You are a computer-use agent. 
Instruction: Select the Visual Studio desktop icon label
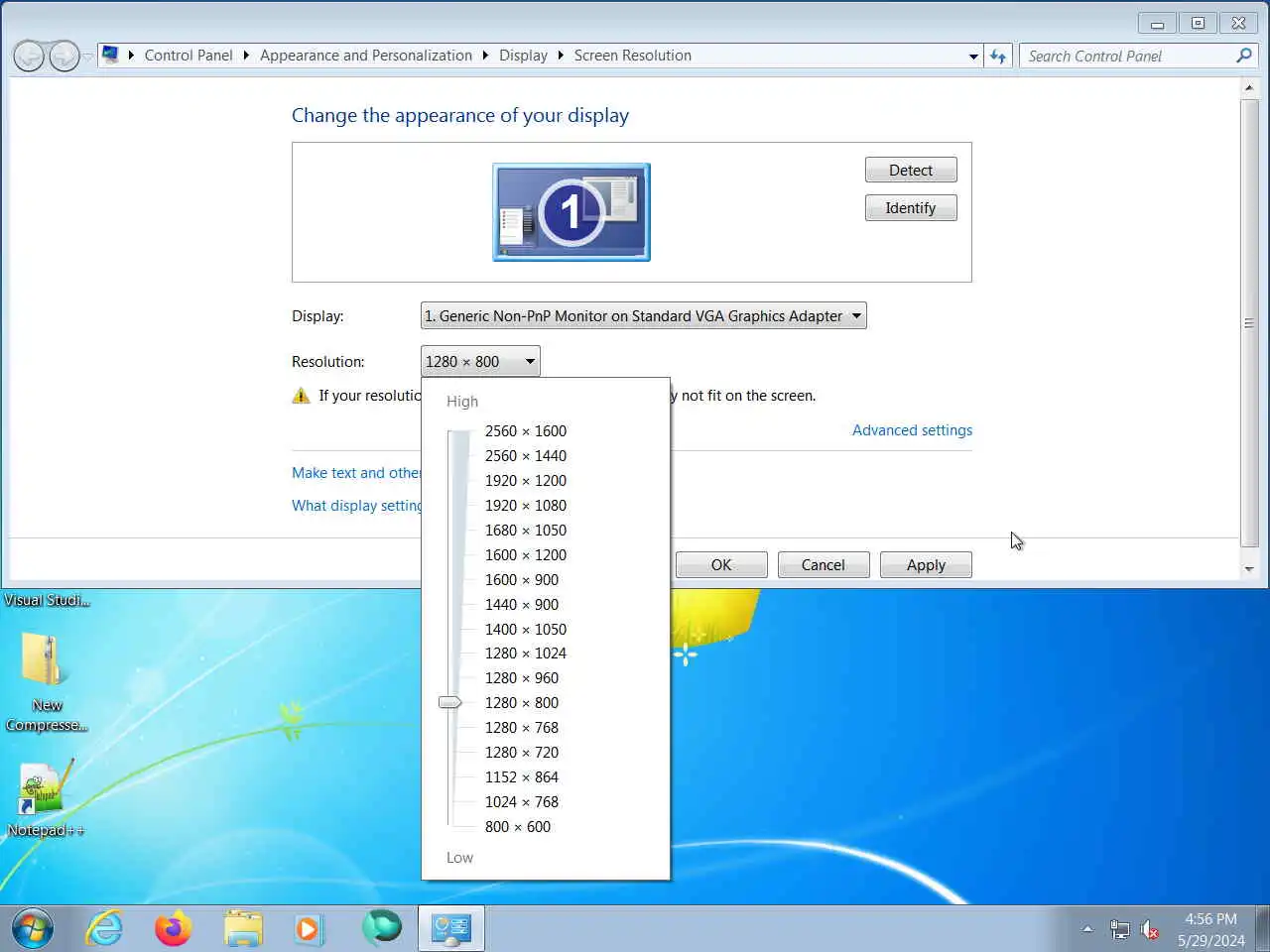coord(47,600)
